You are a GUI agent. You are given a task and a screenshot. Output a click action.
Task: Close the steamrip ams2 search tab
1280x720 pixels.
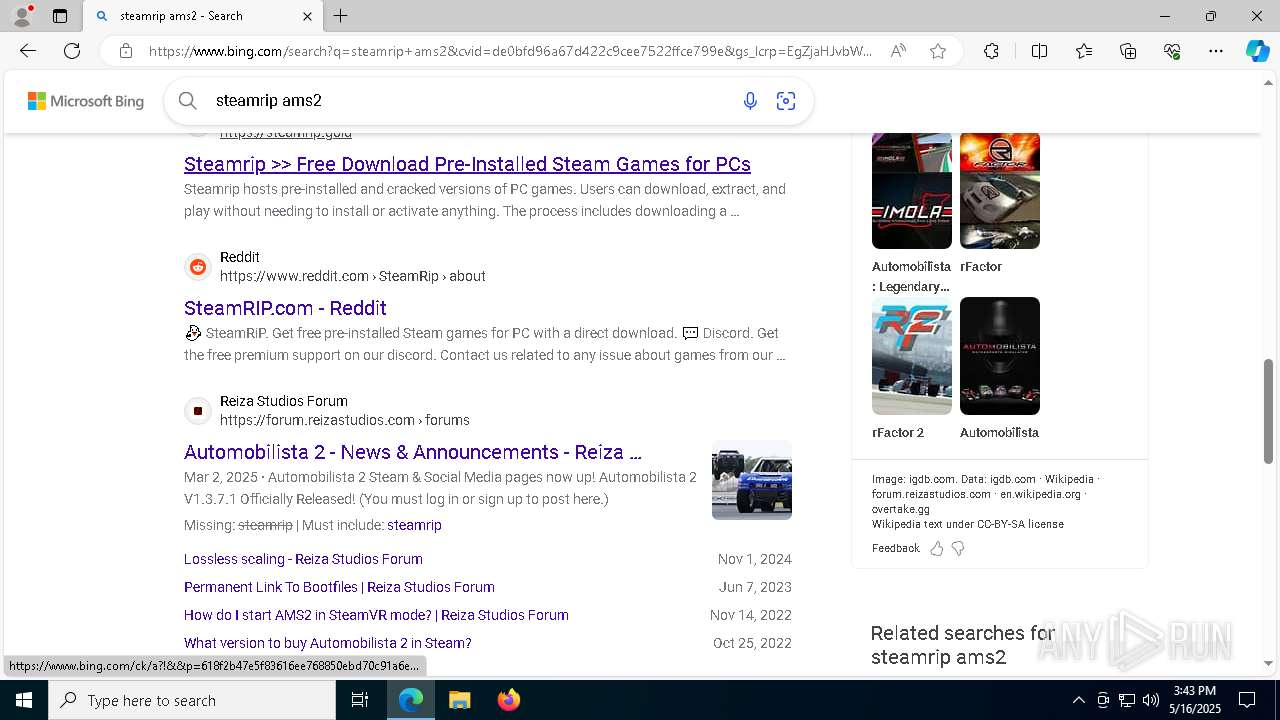click(x=307, y=16)
